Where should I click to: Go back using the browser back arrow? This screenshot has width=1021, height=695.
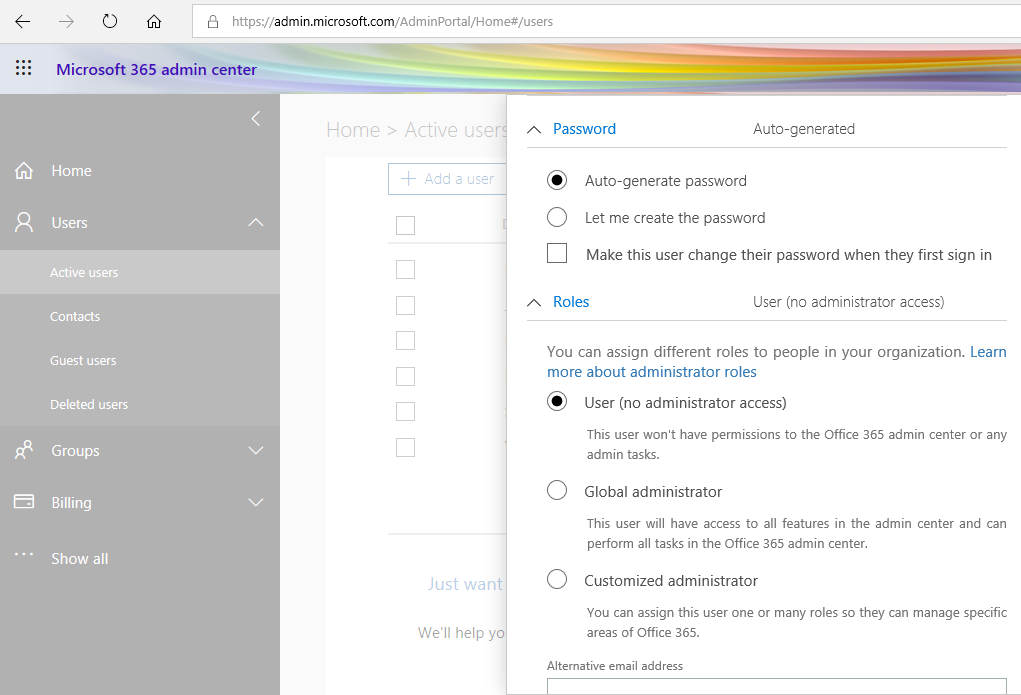[x=22, y=20]
